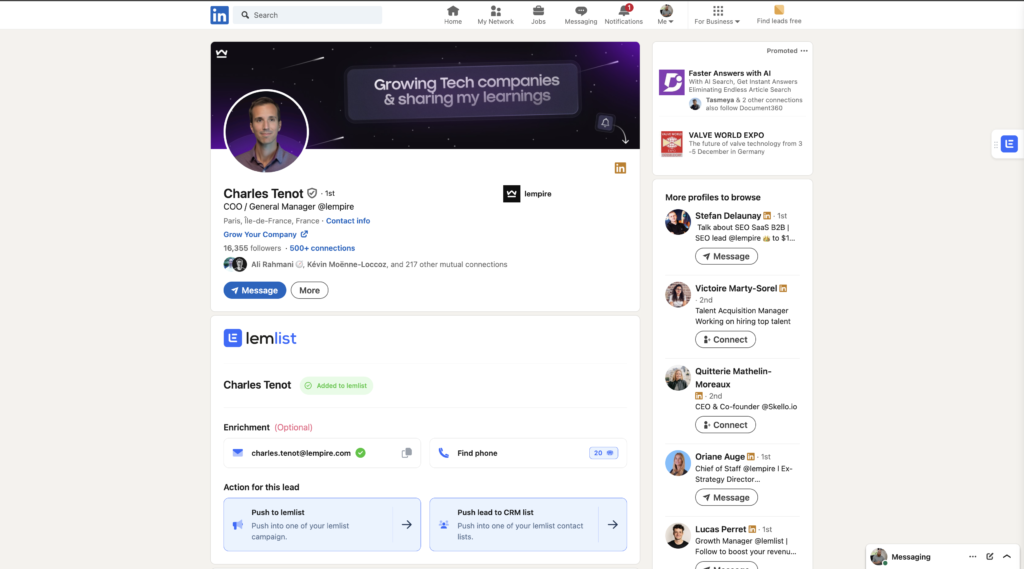Open Oriane Auge's profile
Screen dimensions: 1024x569
[x=720, y=457]
